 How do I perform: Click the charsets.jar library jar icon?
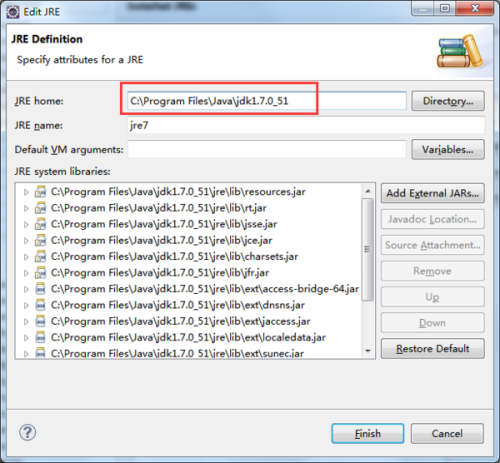tap(40, 257)
